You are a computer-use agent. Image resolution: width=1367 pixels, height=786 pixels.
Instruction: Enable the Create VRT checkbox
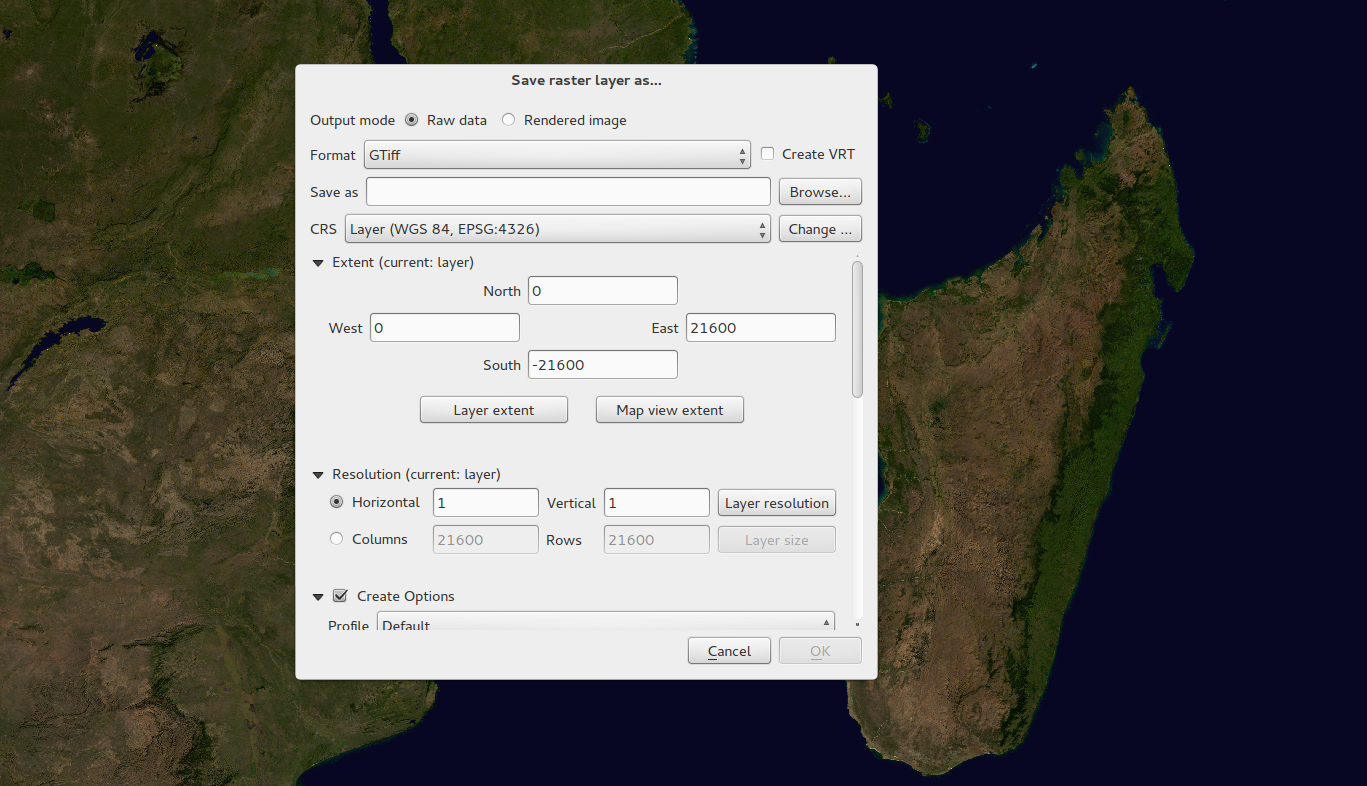pyautogui.click(x=768, y=154)
